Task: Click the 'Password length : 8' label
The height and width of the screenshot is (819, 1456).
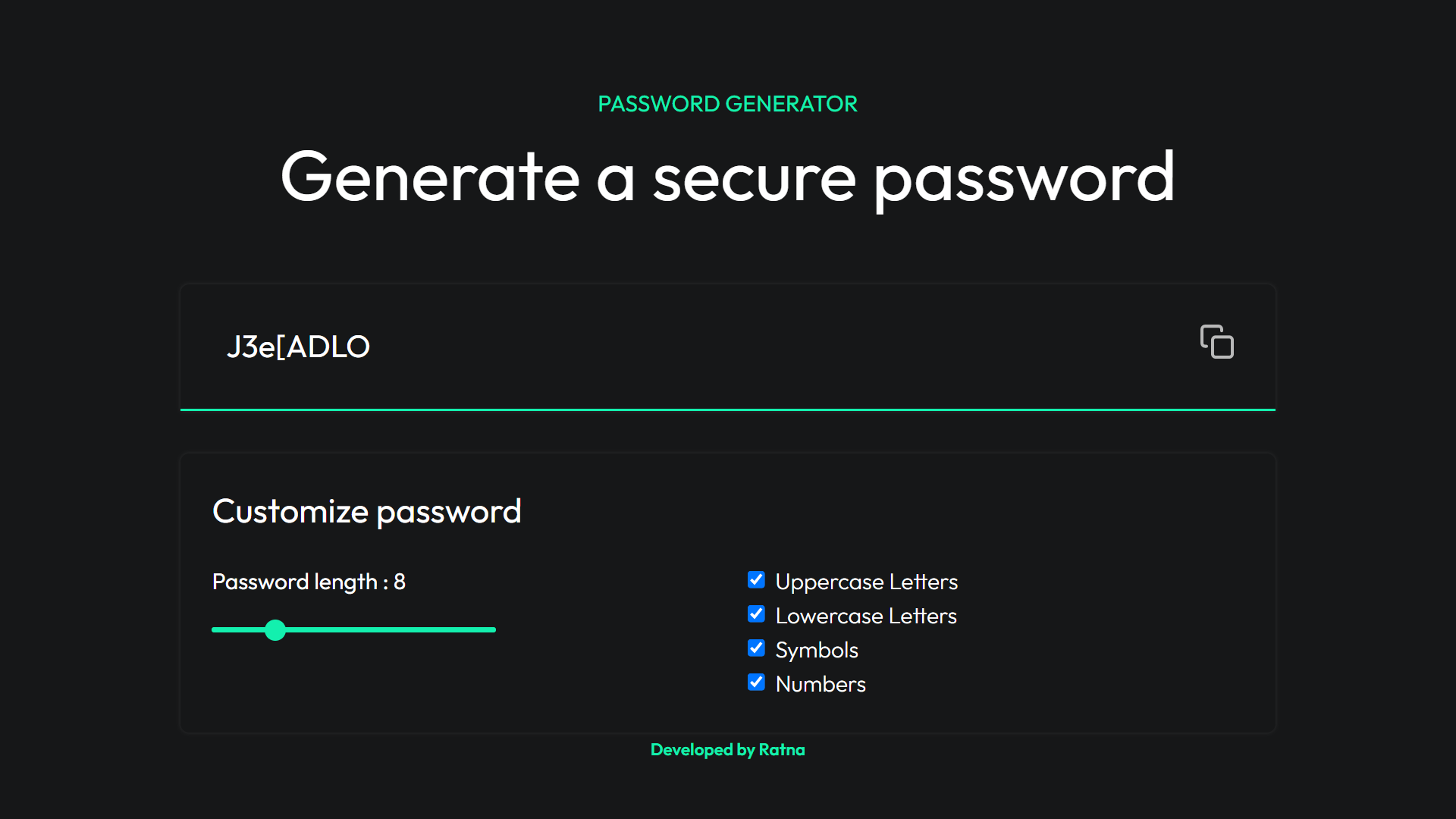Action: (309, 582)
